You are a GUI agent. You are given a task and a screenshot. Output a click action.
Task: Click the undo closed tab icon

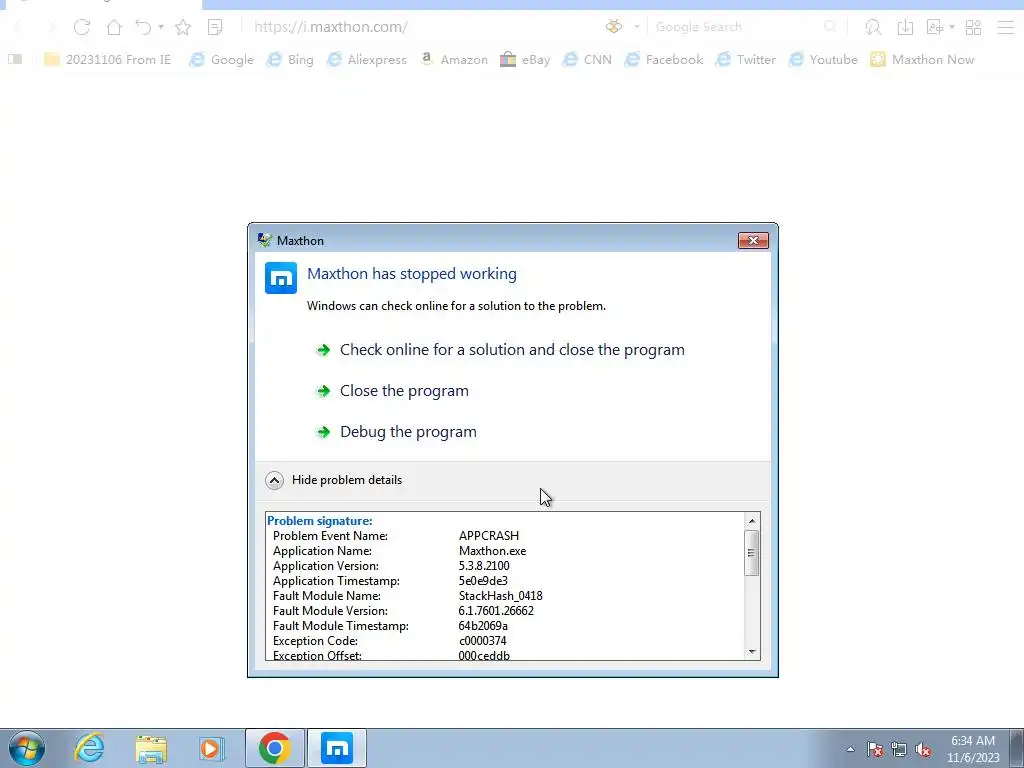pos(143,27)
